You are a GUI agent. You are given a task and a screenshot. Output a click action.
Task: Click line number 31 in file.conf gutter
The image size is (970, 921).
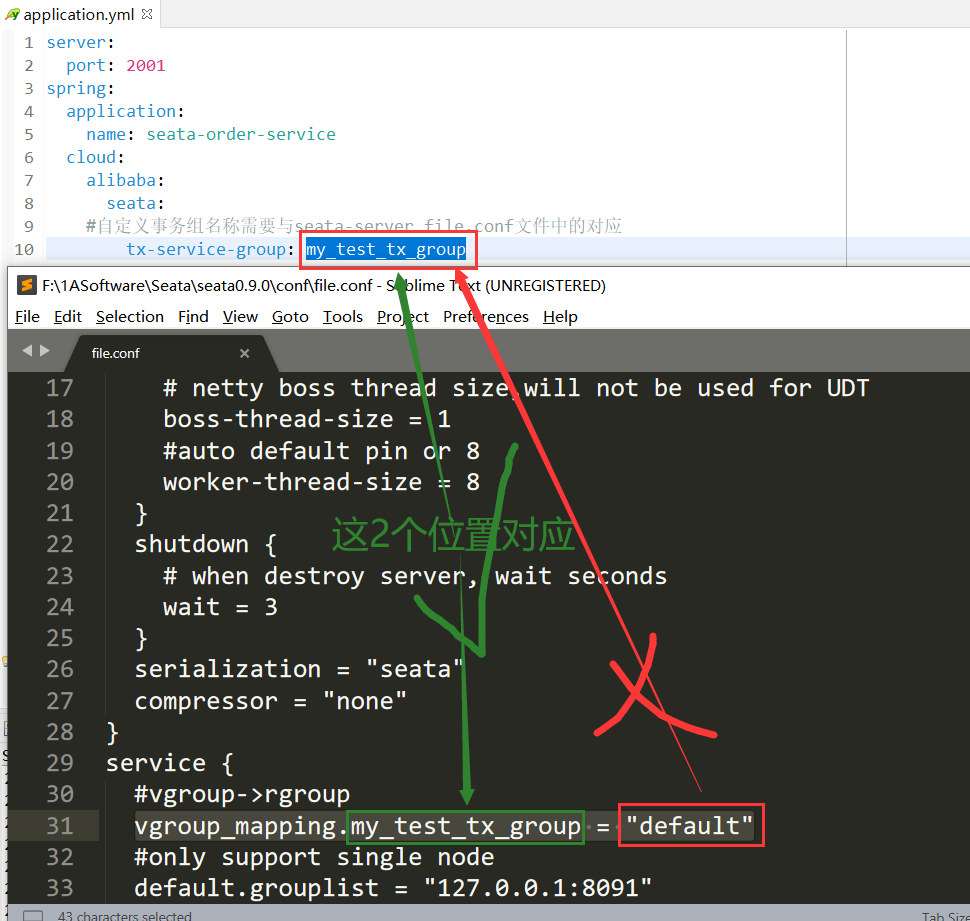pyautogui.click(x=60, y=826)
